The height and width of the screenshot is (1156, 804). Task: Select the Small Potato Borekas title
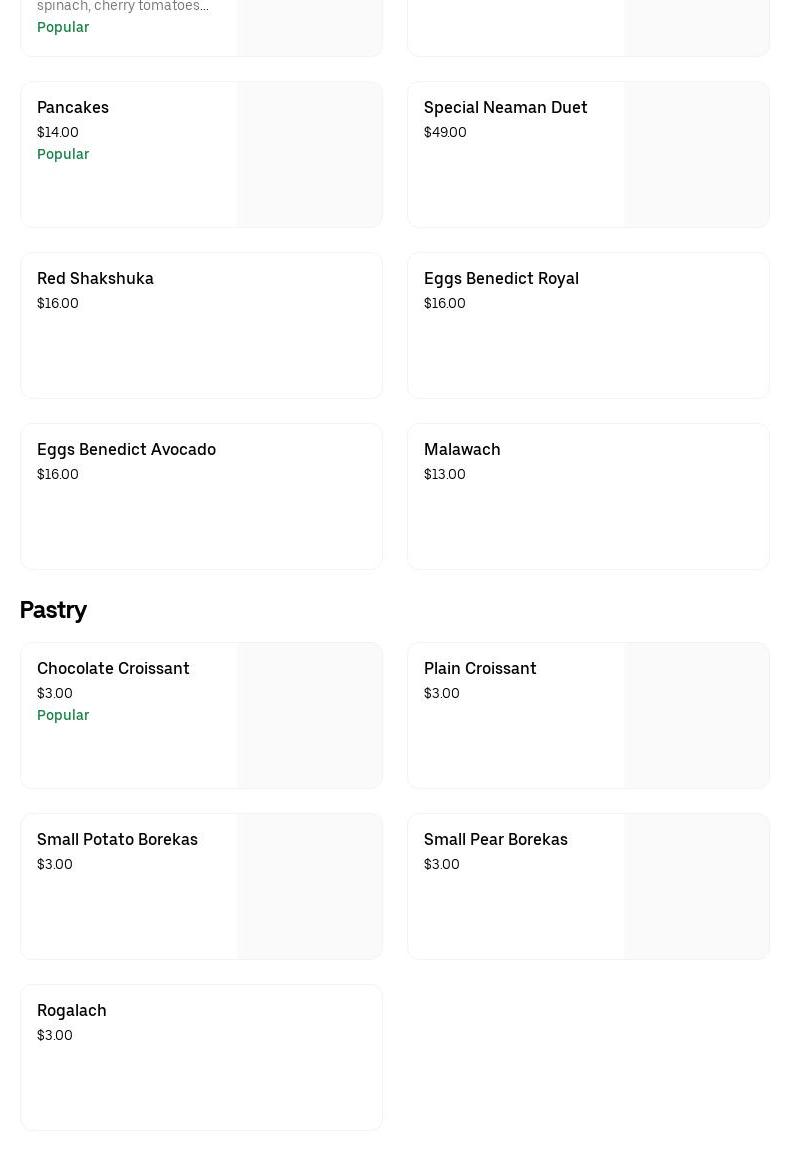coord(117,839)
